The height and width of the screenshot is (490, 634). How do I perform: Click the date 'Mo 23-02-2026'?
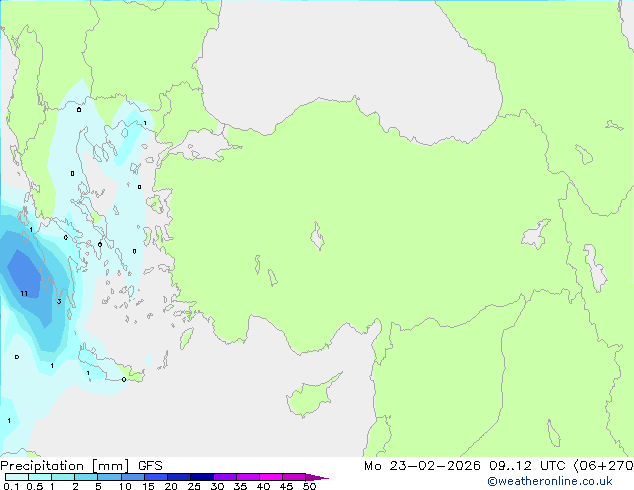tap(422, 466)
